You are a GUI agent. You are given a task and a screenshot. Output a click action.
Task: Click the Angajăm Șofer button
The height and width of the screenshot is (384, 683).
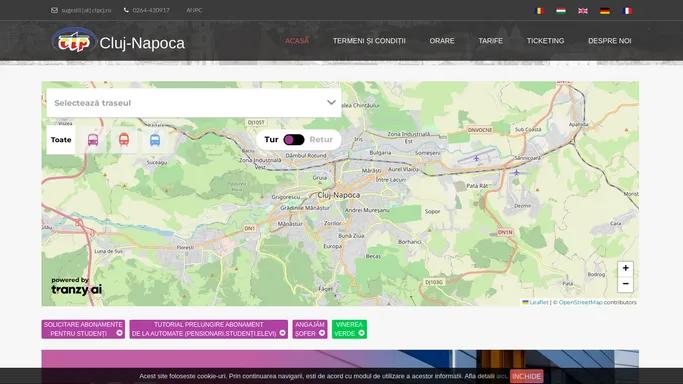[x=310, y=329]
